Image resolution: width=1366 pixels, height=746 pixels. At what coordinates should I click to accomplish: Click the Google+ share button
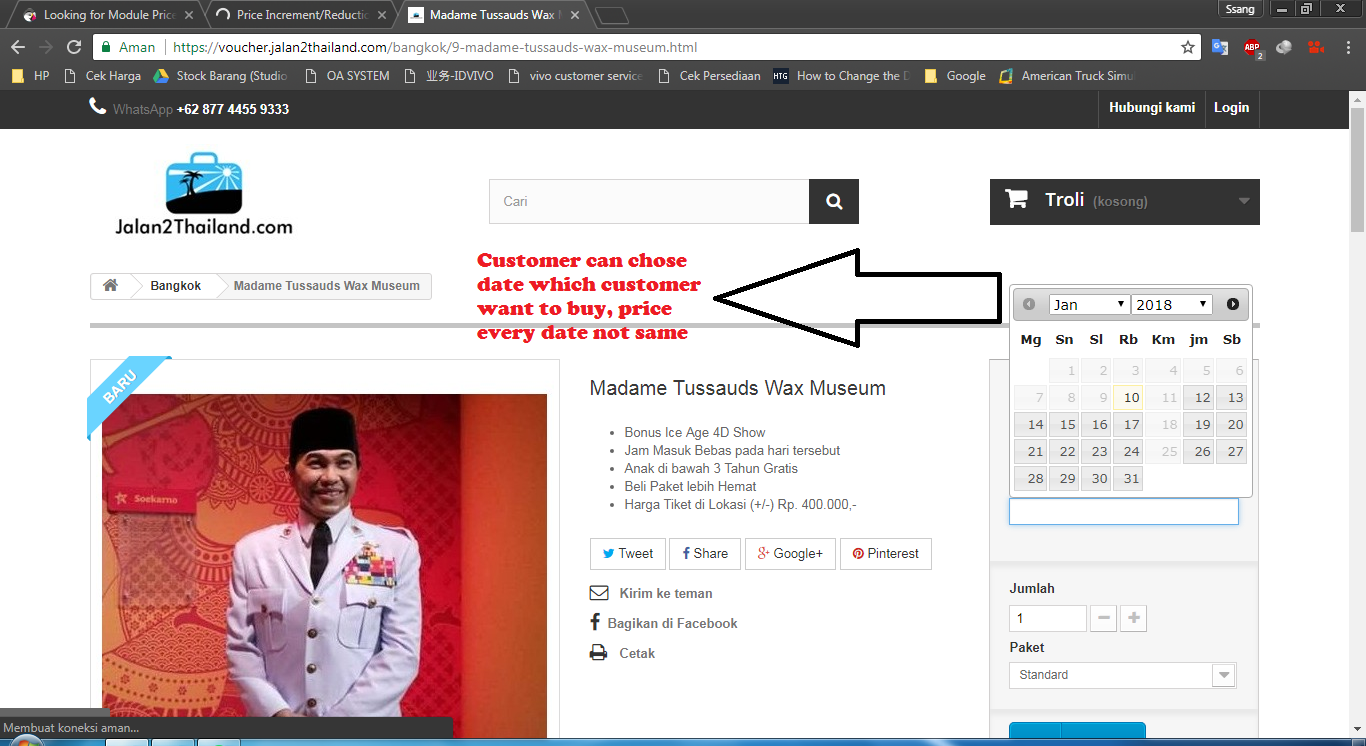point(790,554)
